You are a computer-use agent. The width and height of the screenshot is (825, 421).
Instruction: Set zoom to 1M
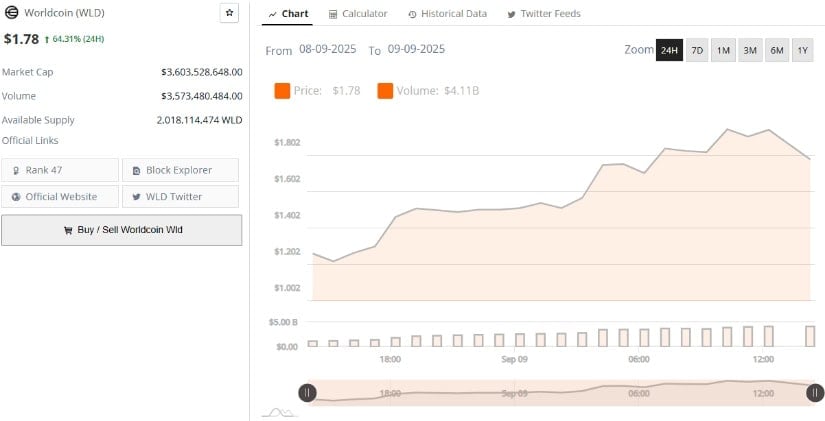point(723,50)
